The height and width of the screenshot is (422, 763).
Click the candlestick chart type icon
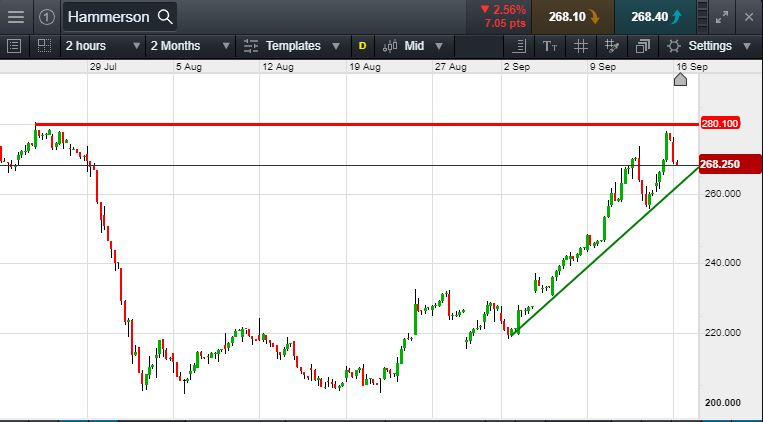[390, 46]
